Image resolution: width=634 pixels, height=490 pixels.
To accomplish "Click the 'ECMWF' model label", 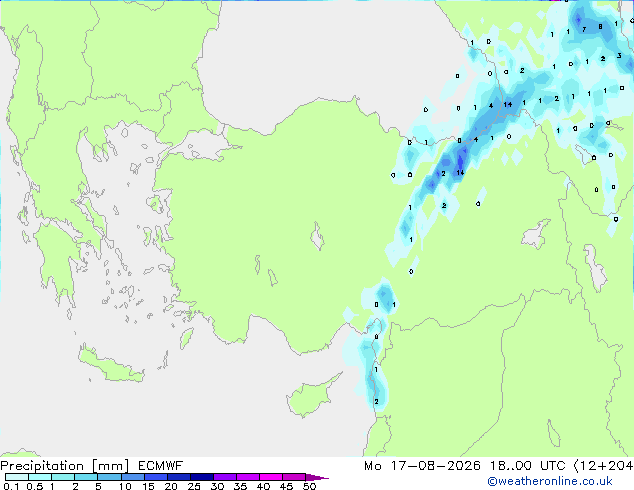I will point(161,466).
